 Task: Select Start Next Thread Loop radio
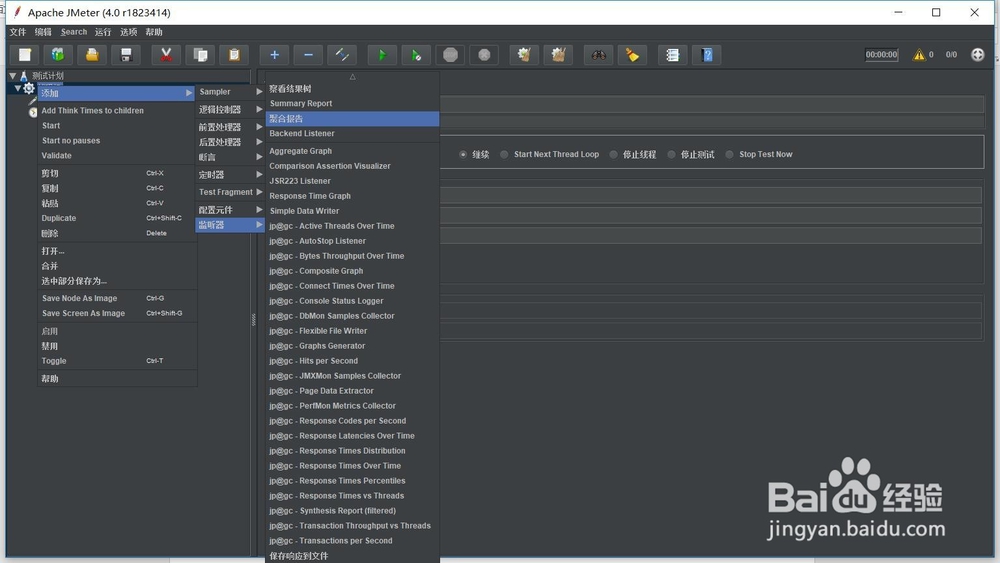pos(504,154)
